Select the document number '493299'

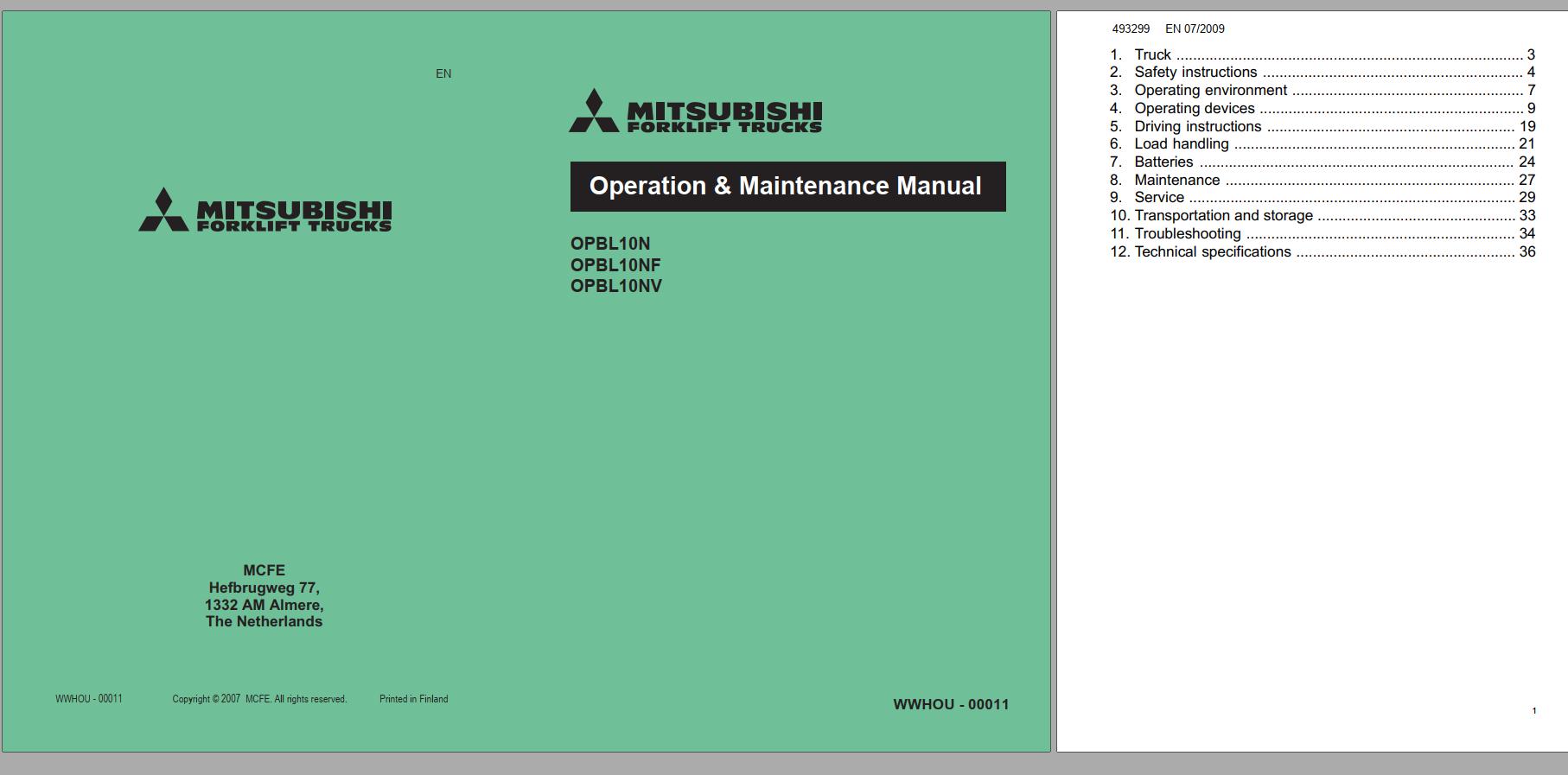[1131, 29]
